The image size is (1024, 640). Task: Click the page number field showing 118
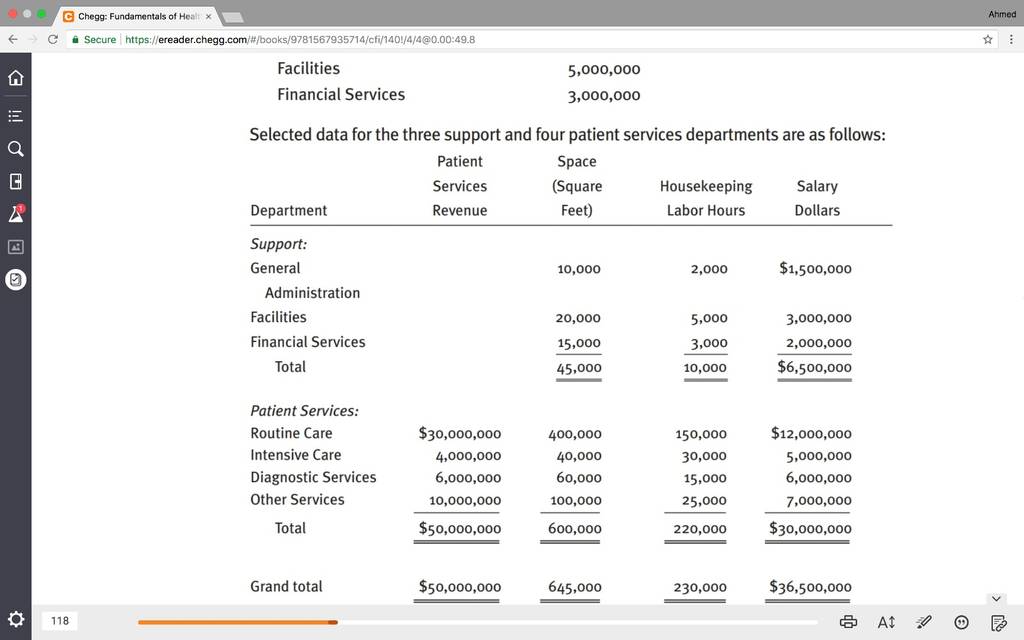click(60, 620)
